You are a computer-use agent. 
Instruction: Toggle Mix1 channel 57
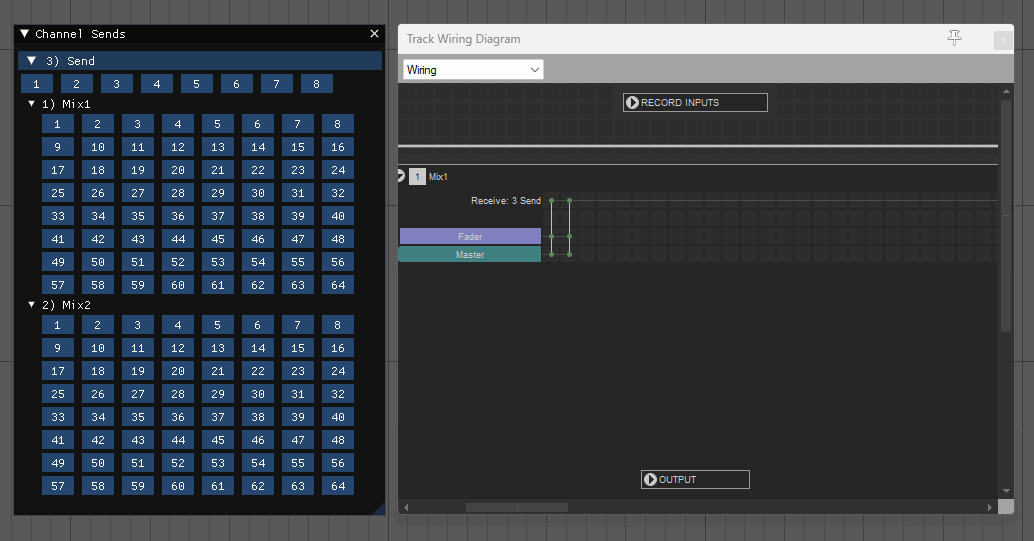[x=58, y=285]
